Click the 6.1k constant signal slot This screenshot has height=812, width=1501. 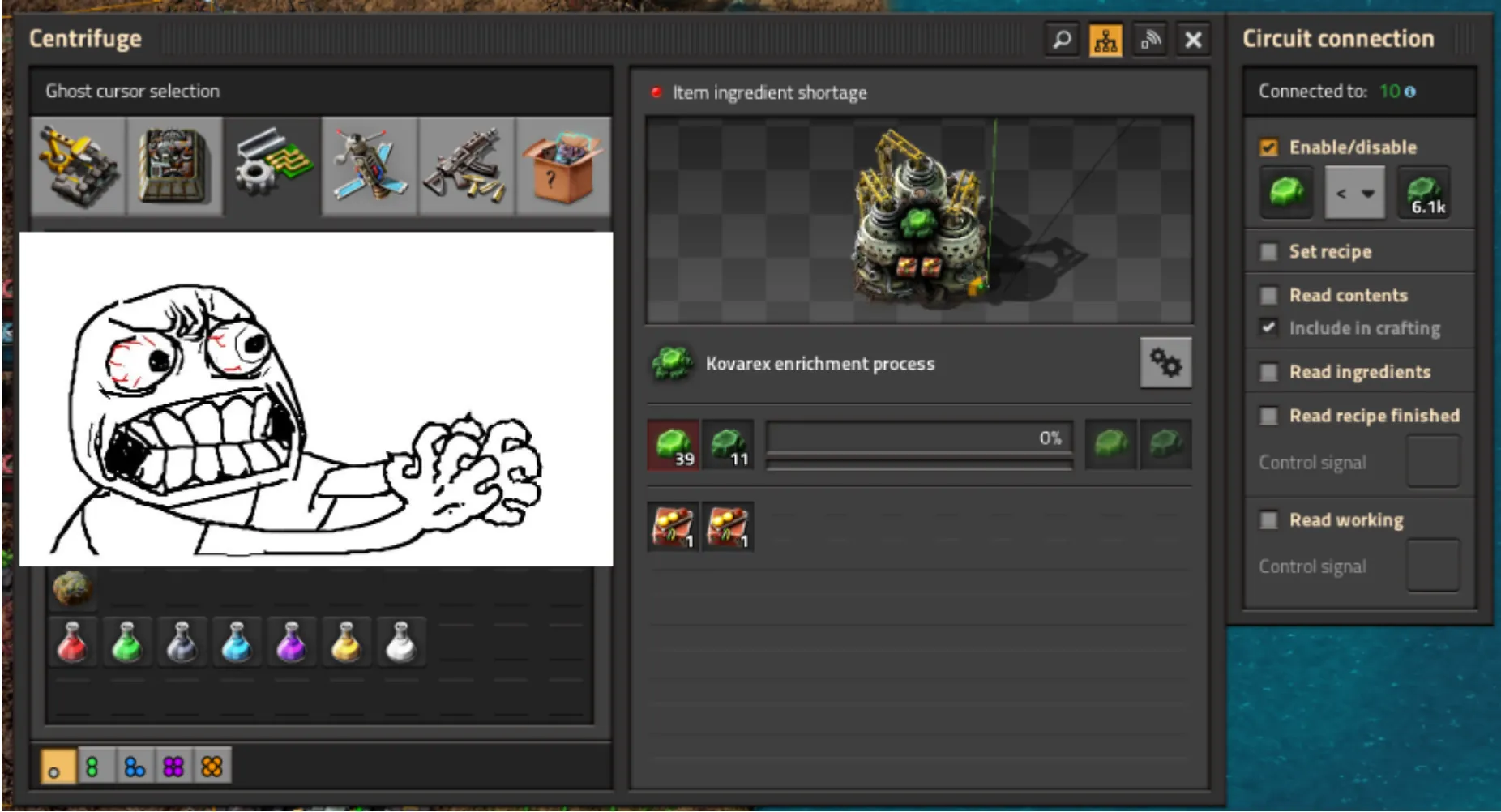(x=1424, y=193)
